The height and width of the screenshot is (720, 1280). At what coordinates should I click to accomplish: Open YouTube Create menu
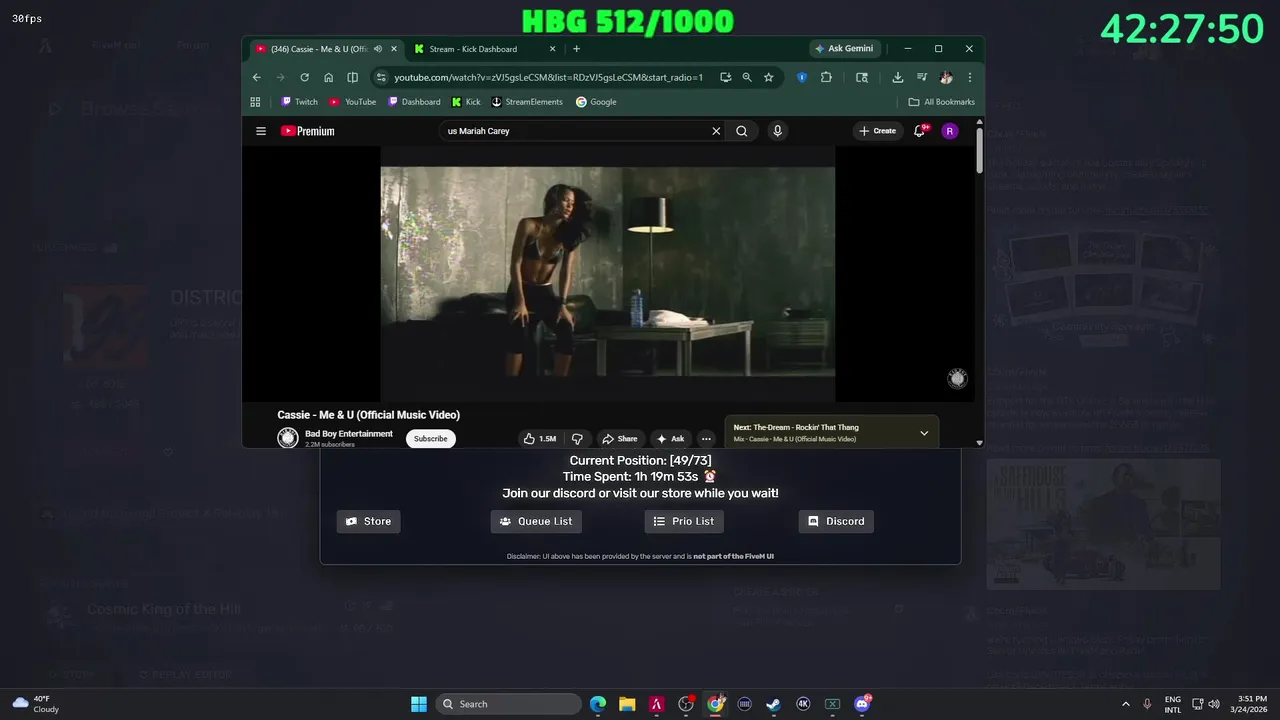[877, 131]
